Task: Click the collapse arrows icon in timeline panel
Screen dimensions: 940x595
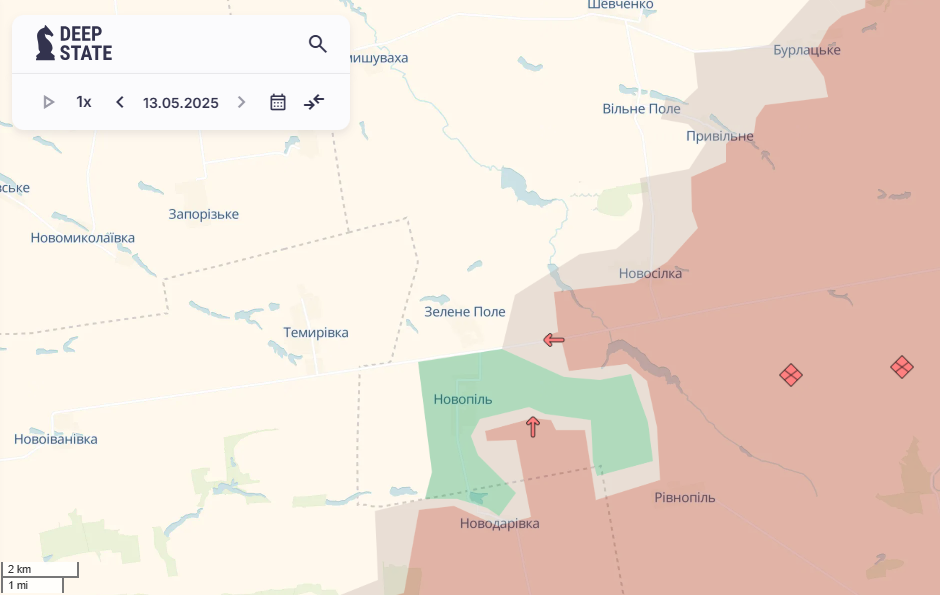Action: [x=314, y=102]
